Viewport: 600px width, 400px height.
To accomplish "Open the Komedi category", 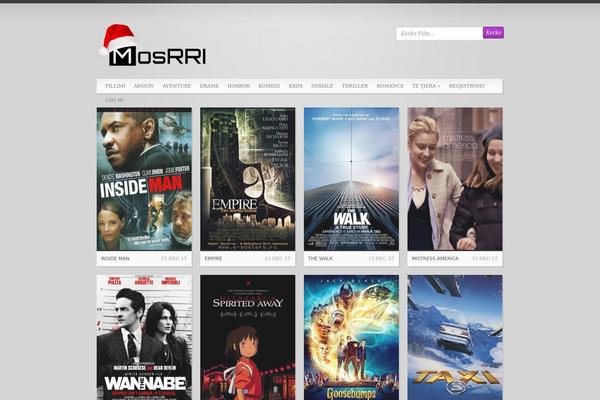I will pos(269,86).
